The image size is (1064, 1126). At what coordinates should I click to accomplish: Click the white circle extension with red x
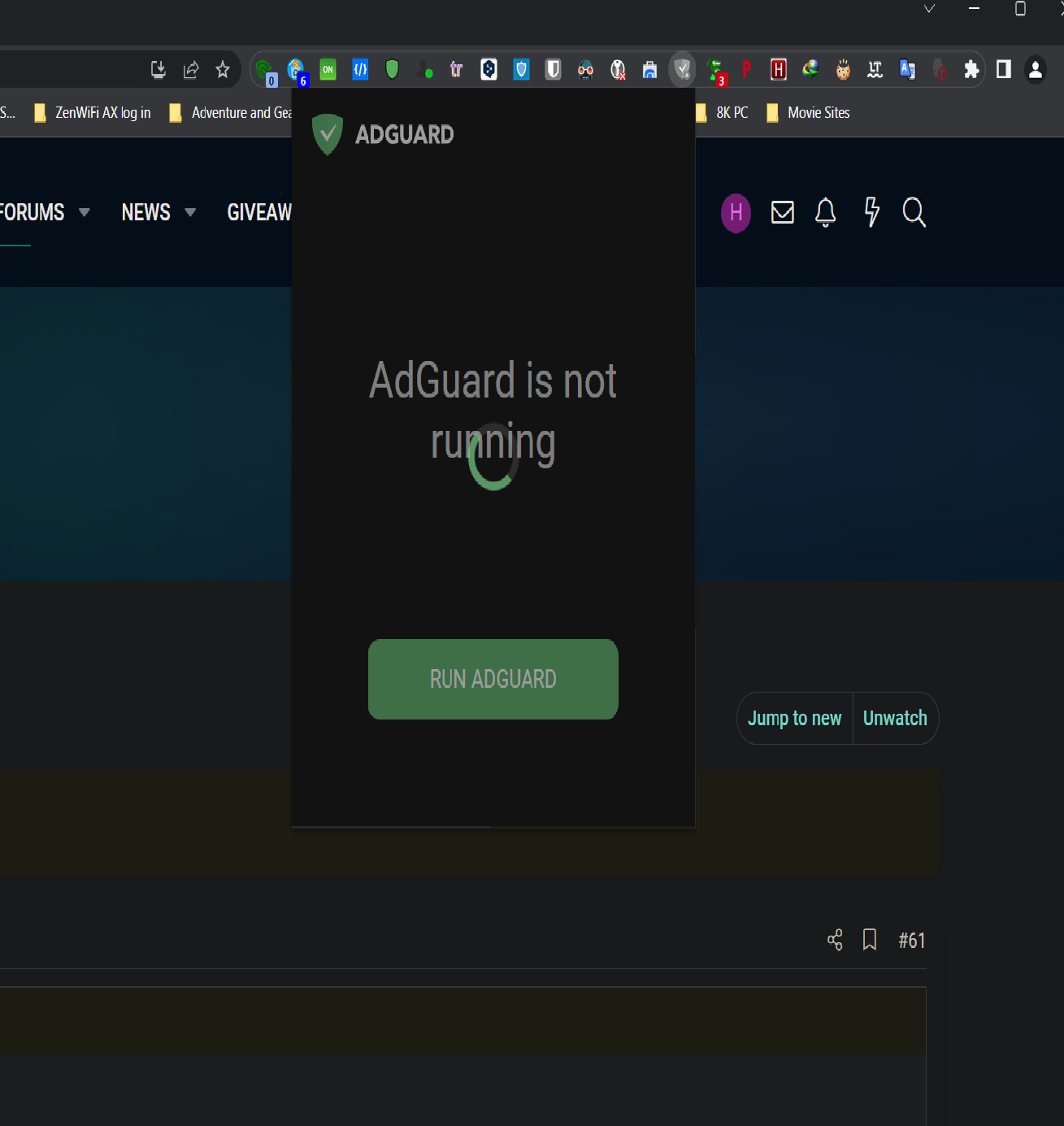[x=618, y=70]
